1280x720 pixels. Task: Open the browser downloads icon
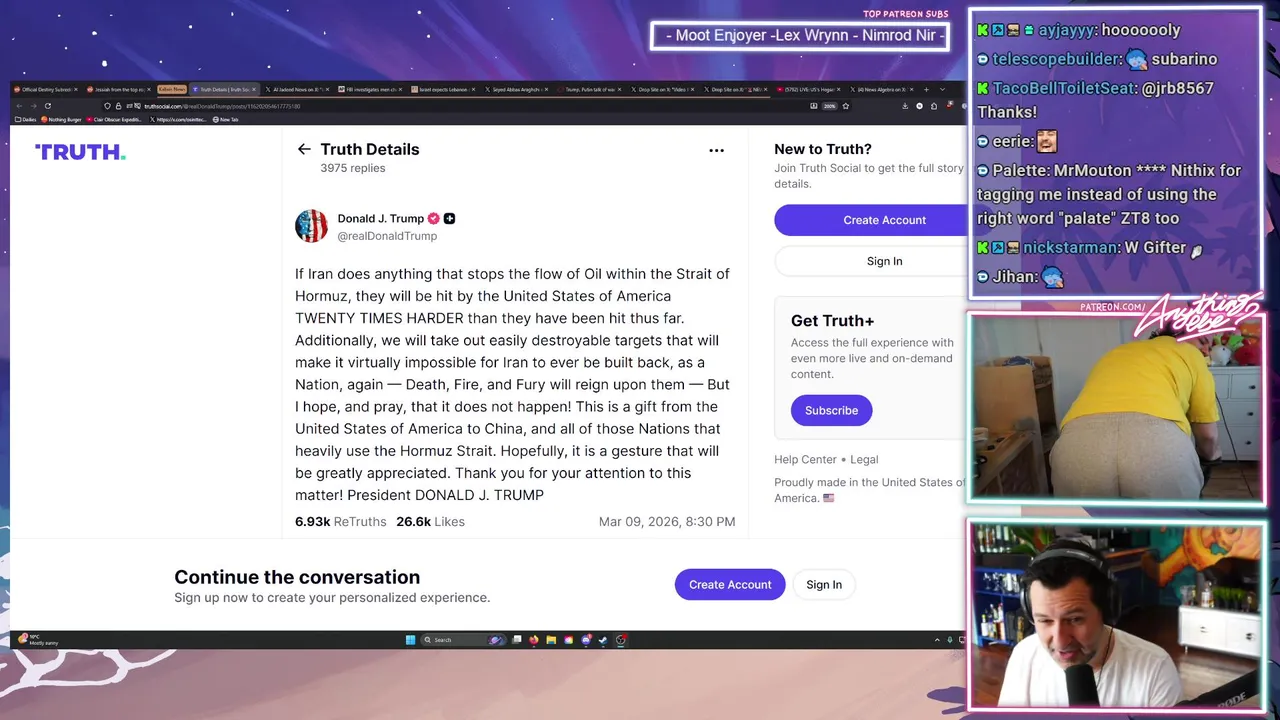[x=905, y=105]
